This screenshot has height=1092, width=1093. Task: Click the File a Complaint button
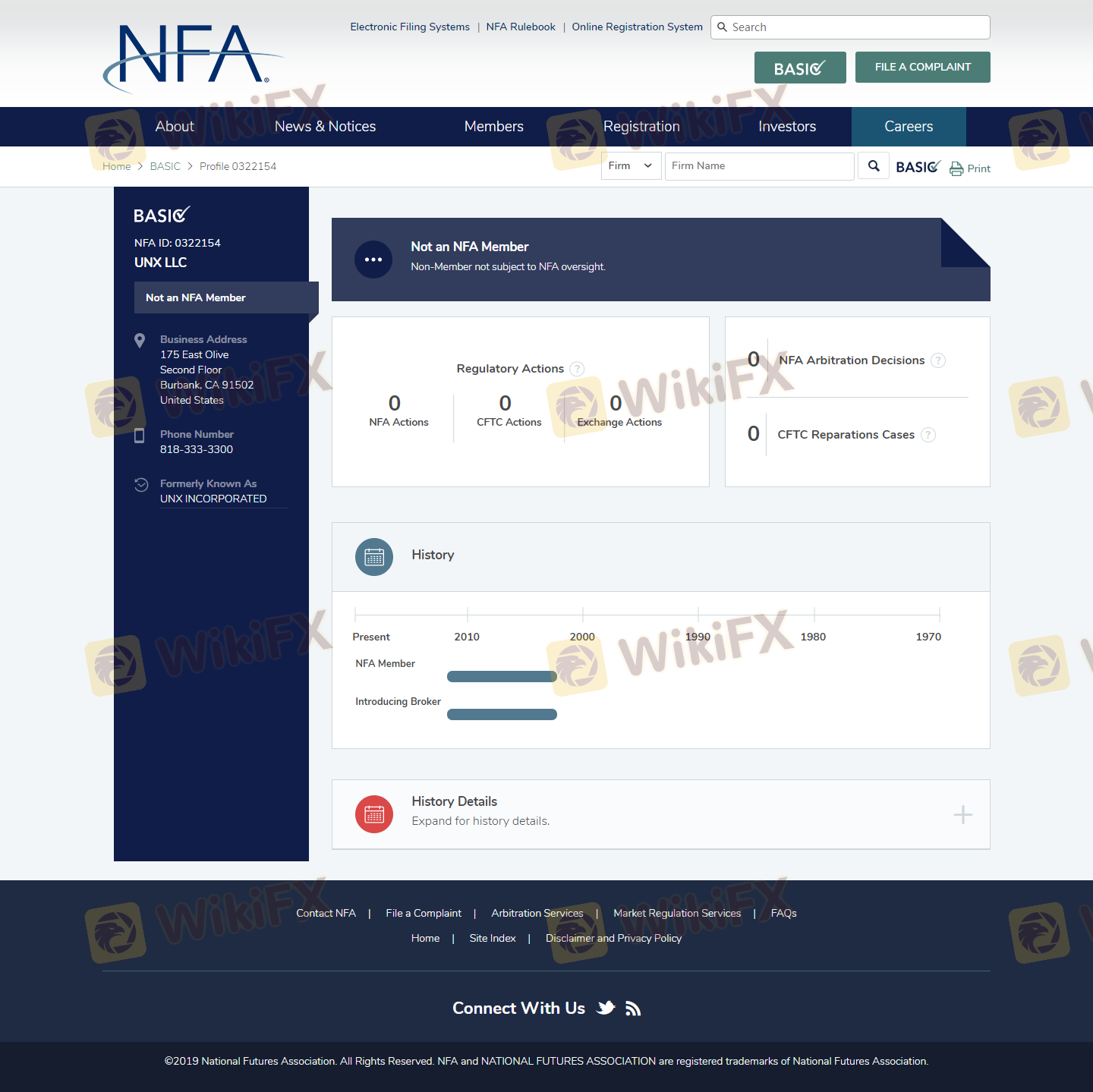pyautogui.click(x=923, y=67)
